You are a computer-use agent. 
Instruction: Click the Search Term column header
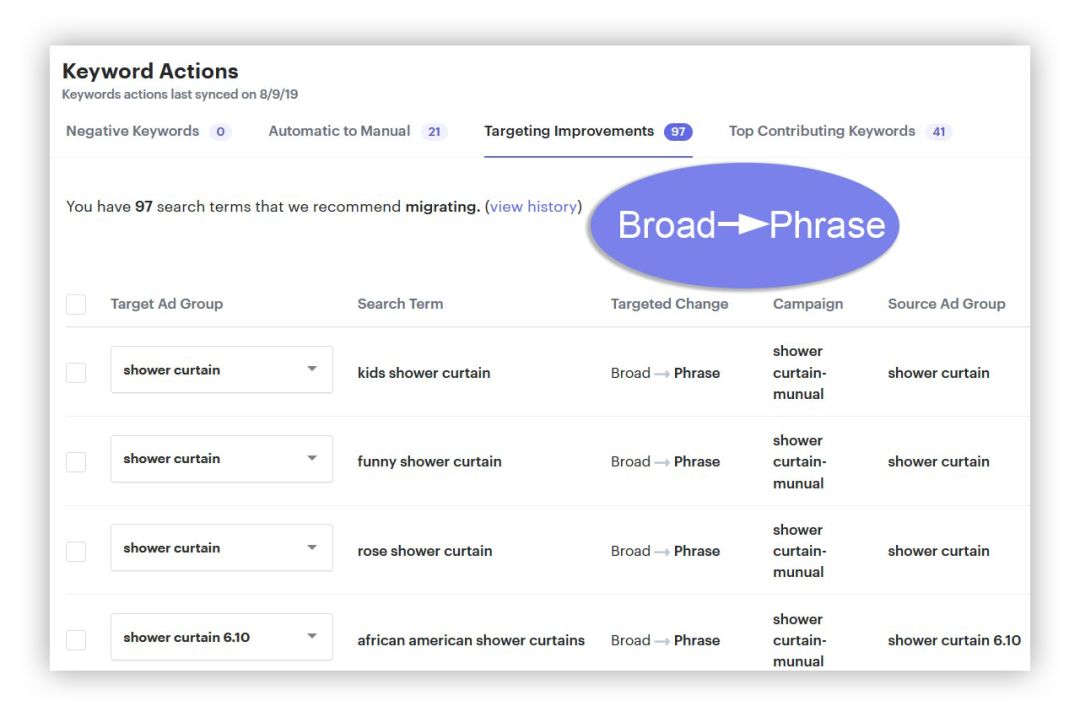coord(400,304)
